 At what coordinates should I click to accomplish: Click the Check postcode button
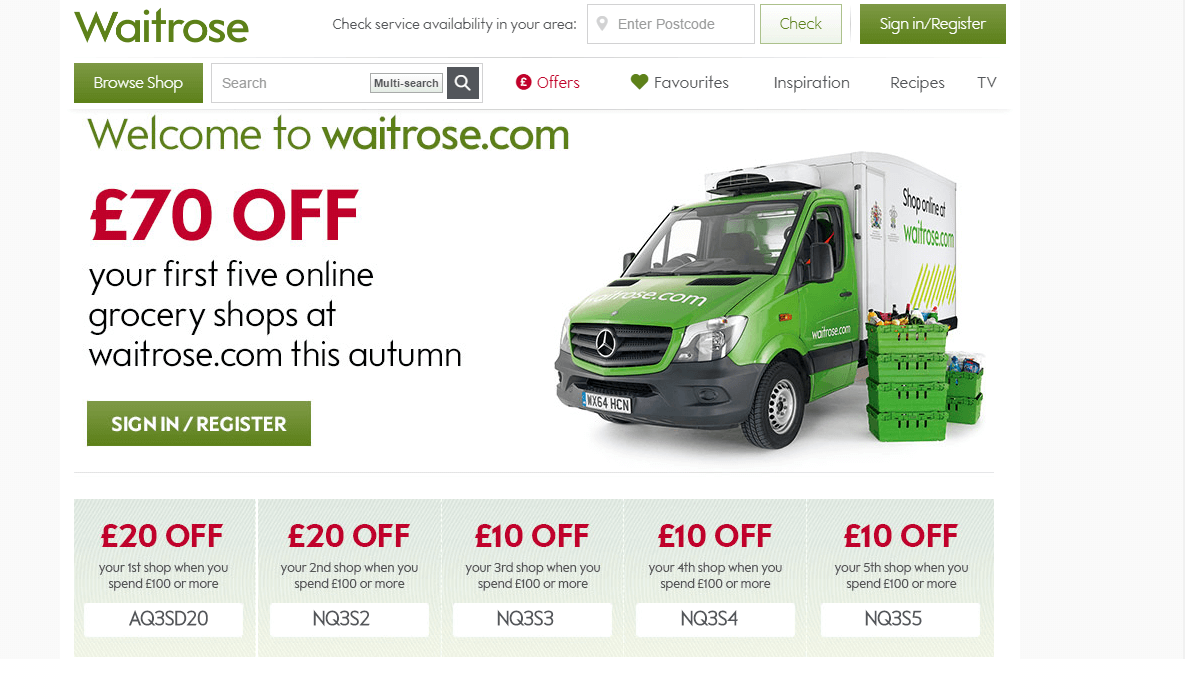[800, 23]
